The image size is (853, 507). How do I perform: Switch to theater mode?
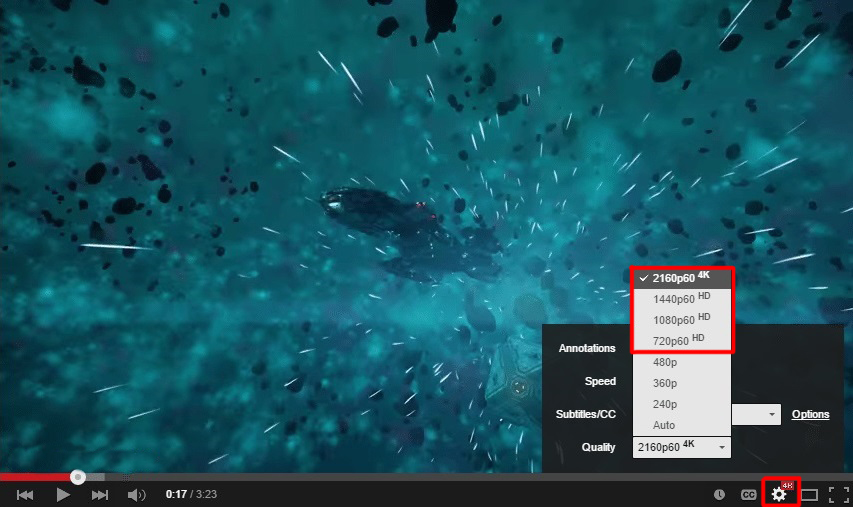point(809,494)
